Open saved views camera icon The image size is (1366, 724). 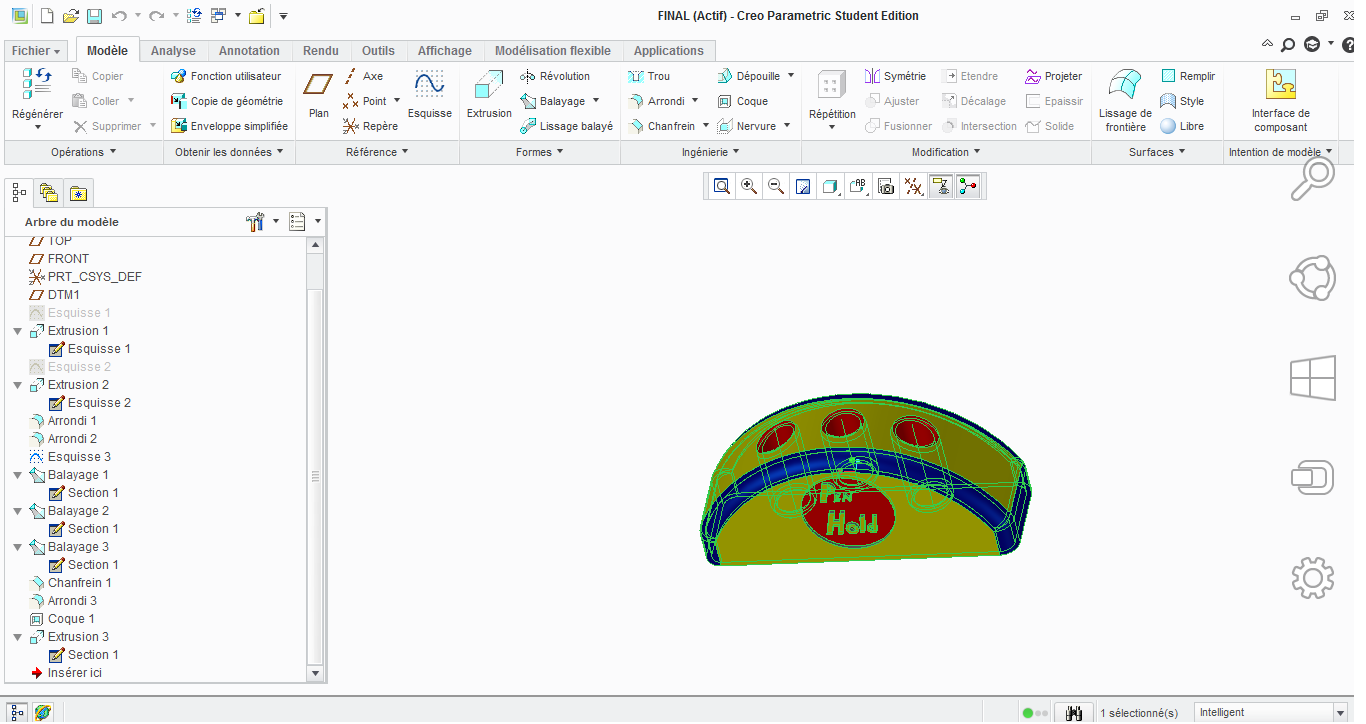[x=885, y=186]
